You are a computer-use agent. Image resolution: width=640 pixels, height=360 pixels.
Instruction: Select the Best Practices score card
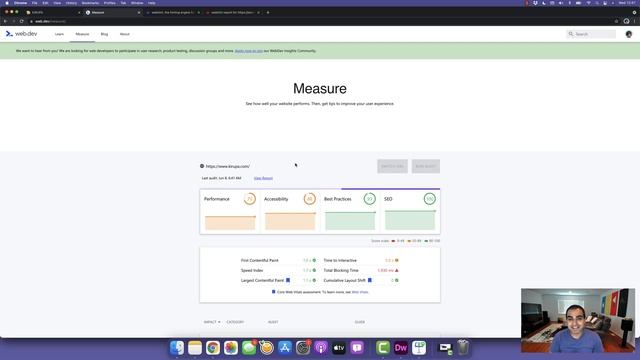tap(350, 212)
